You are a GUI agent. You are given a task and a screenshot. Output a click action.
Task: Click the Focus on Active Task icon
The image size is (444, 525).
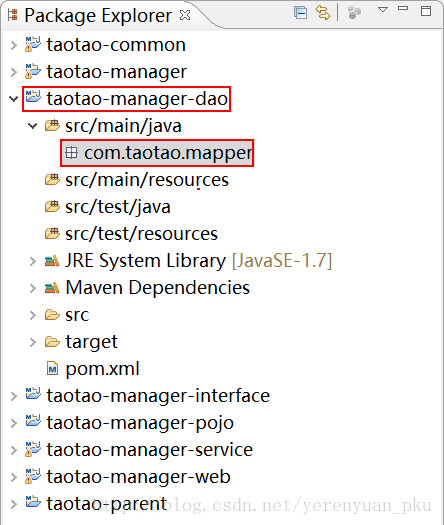pyautogui.click(x=354, y=13)
